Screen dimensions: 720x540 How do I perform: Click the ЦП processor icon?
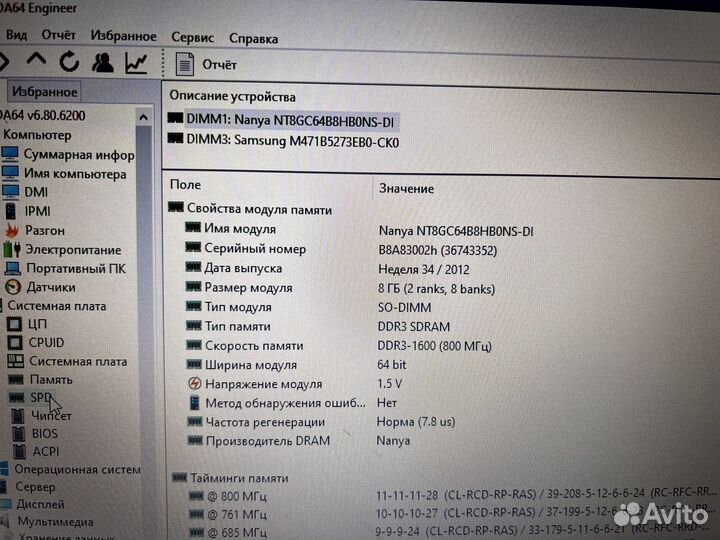coord(14,324)
